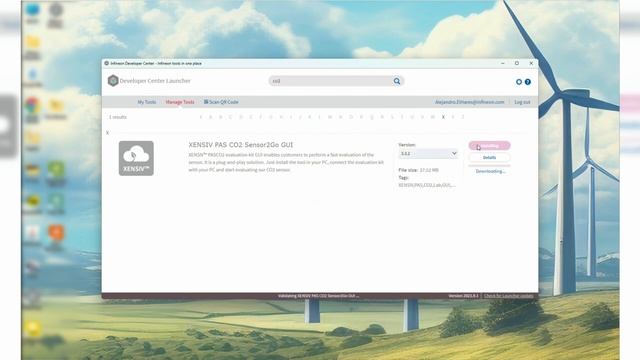Click the Tags list text
The width and height of the screenshot is (640, 360).
click(x=427, y=185)
